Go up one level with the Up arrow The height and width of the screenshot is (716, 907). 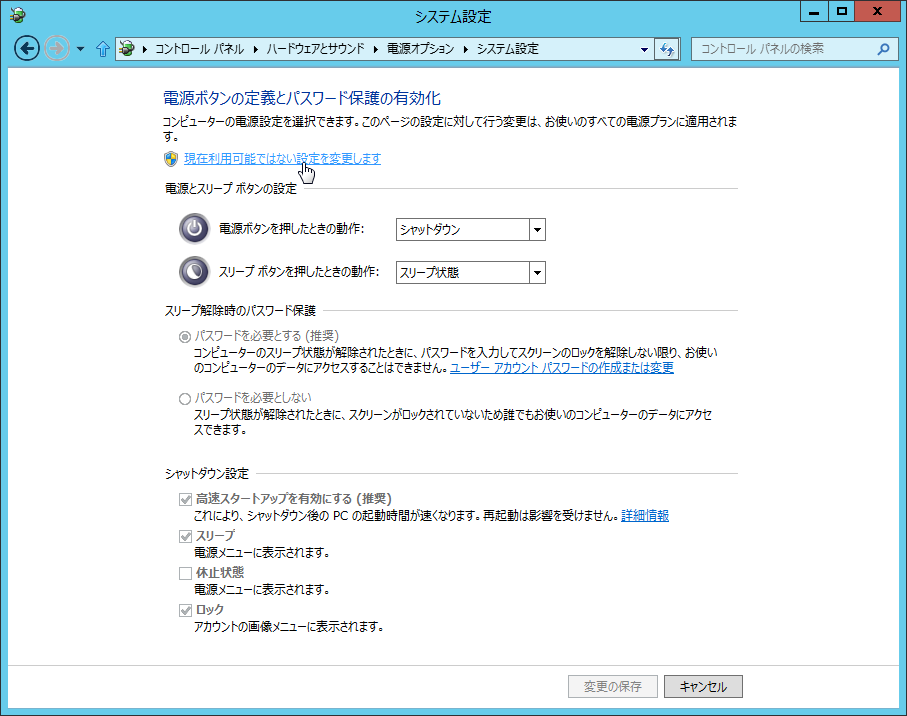pos(102,49)
